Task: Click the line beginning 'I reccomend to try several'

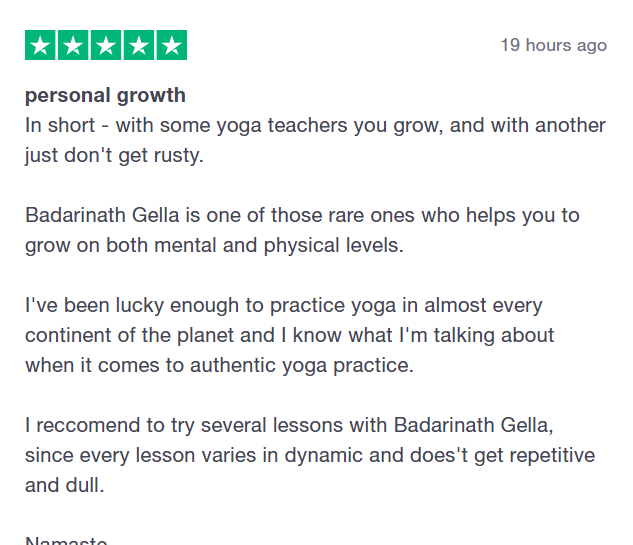Action: click(289, 426)
